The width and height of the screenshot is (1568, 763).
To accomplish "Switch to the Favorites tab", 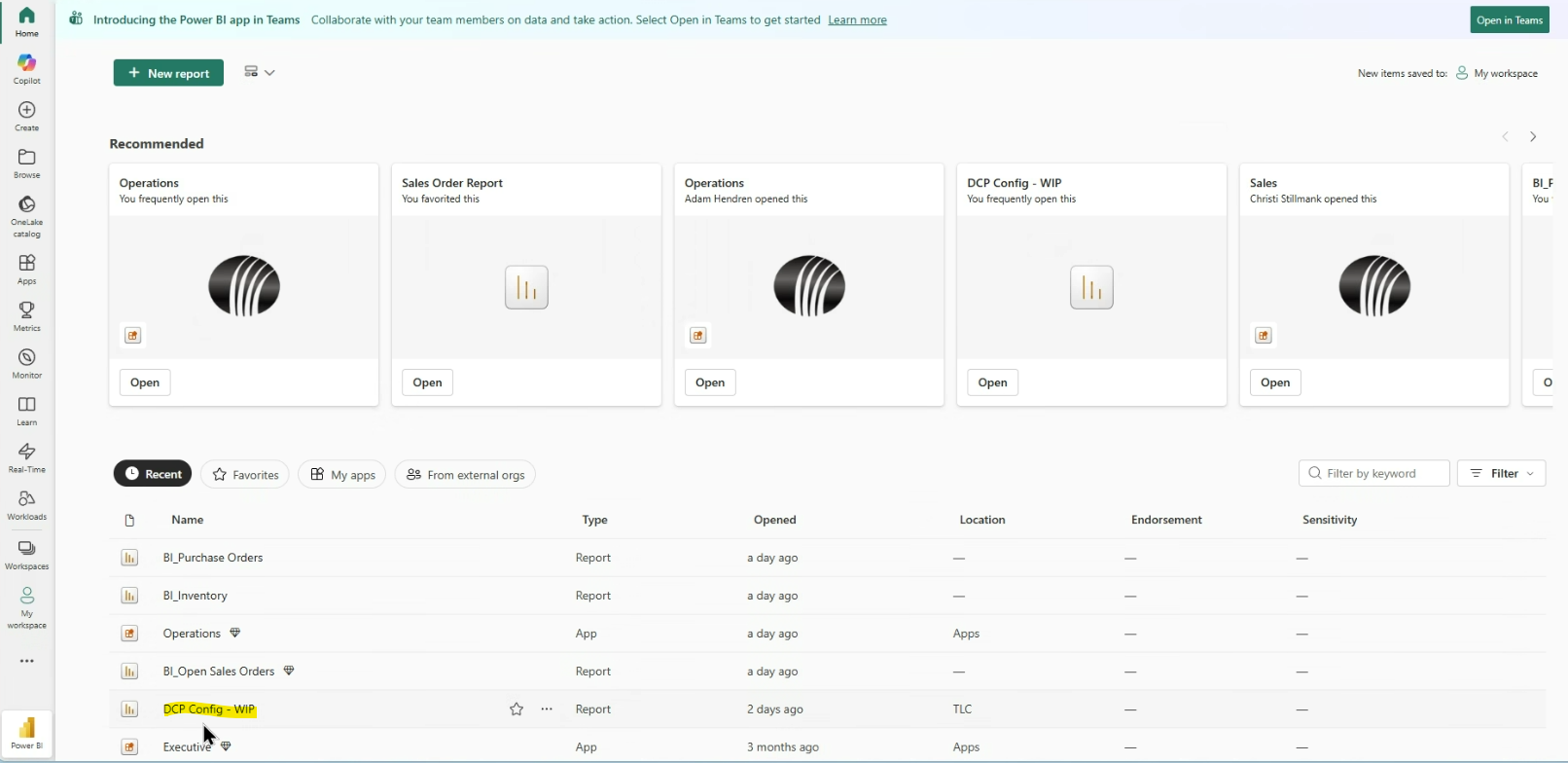I will (x=245, y=474).
